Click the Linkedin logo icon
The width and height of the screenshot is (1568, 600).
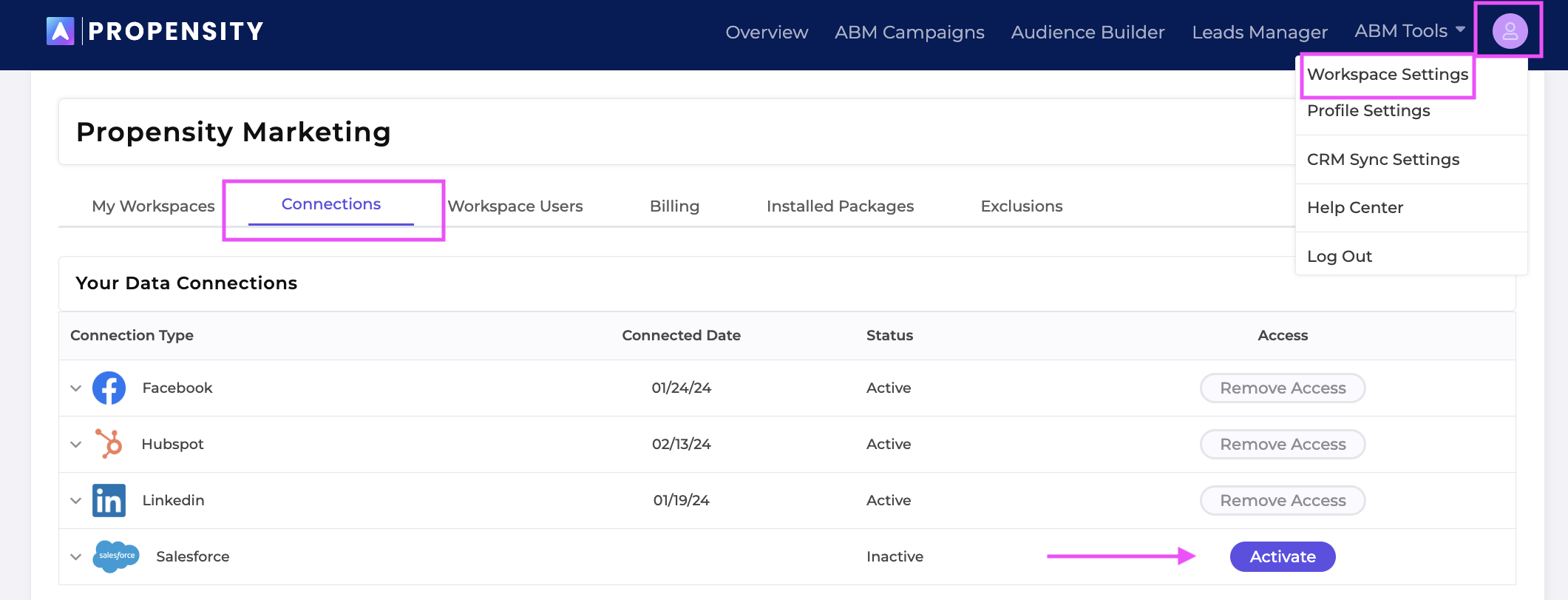(x=109, y=500)
